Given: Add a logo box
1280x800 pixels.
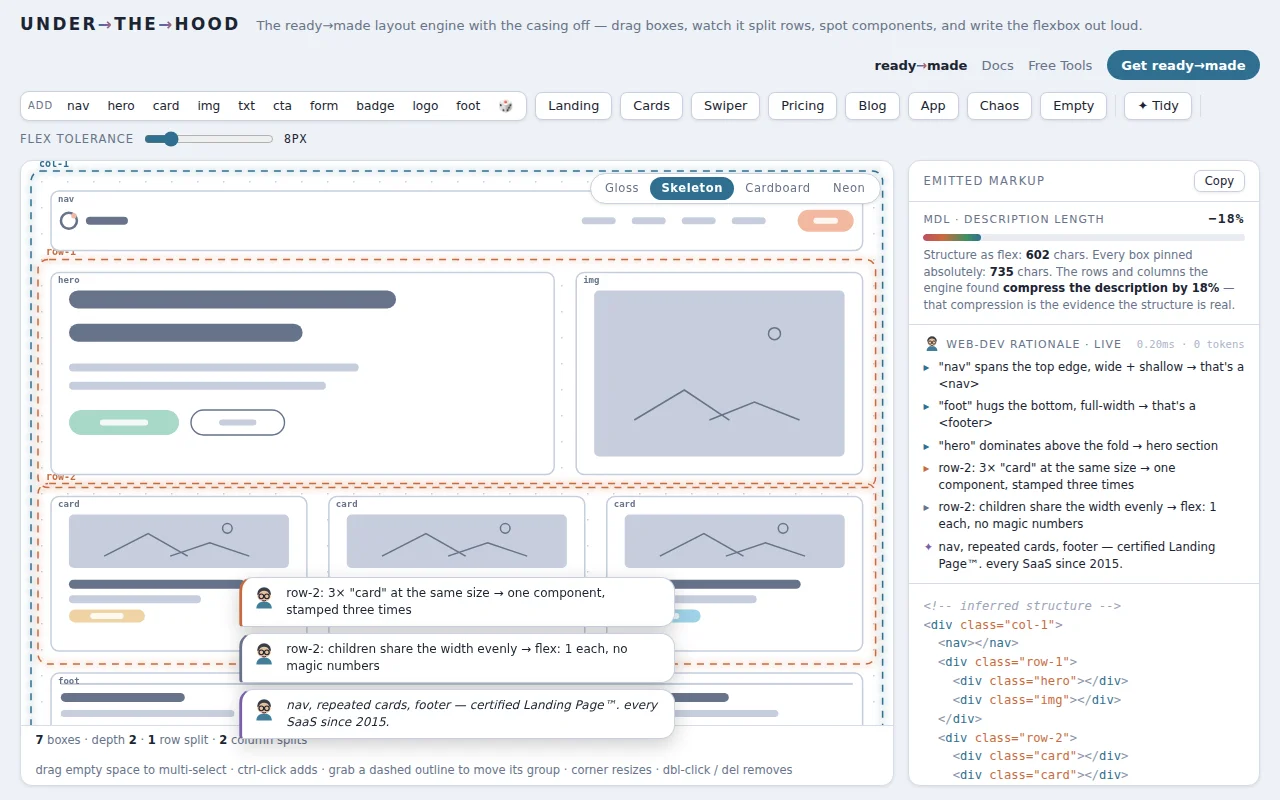Looking at the screenshot, I should 425,106.
